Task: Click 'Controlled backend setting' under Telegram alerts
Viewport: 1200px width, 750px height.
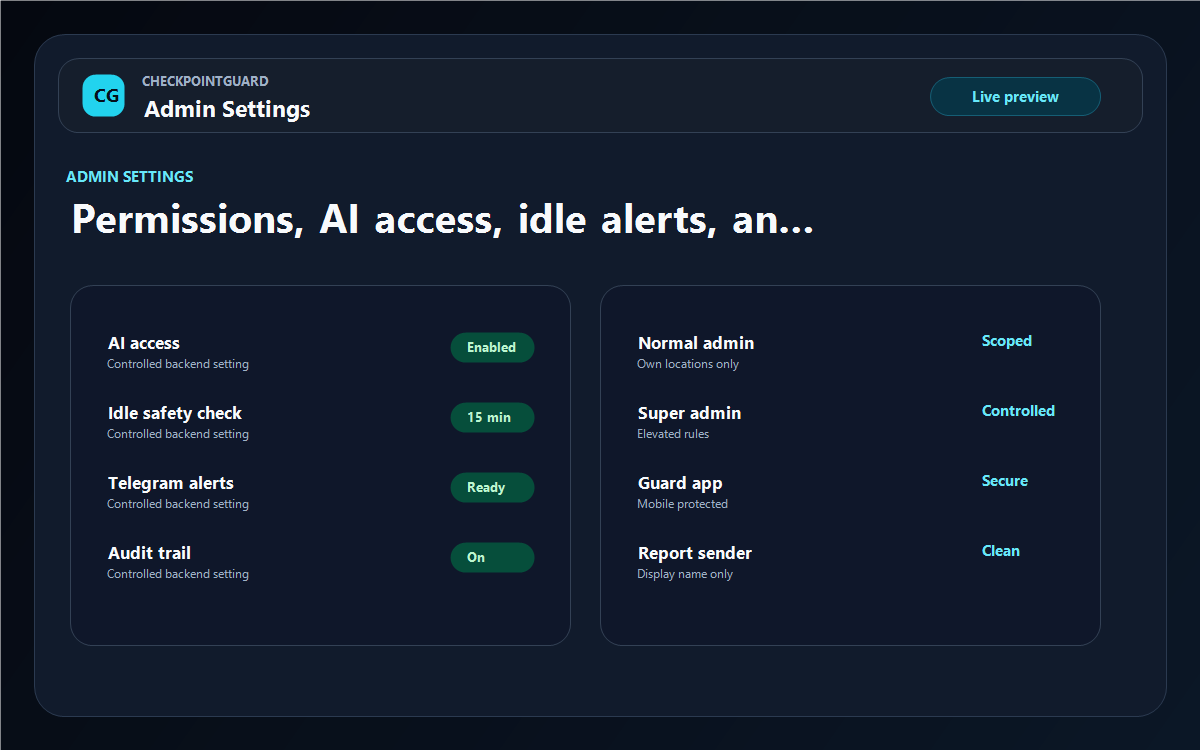Action: tap(178, 504)
